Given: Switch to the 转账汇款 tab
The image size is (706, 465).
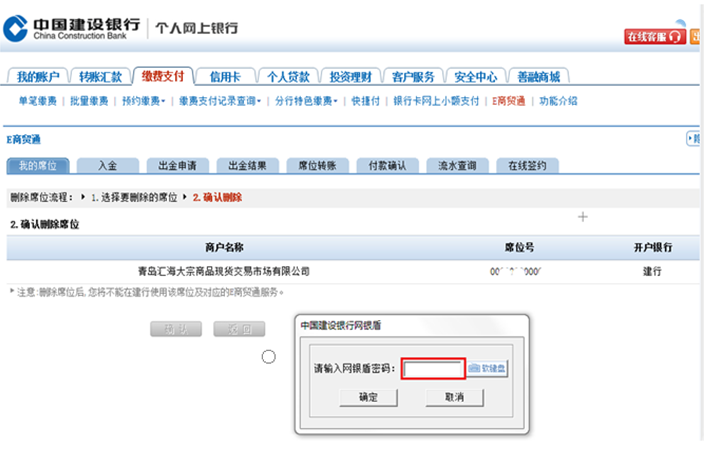Looking at the screenshot, I should point(100,77).
